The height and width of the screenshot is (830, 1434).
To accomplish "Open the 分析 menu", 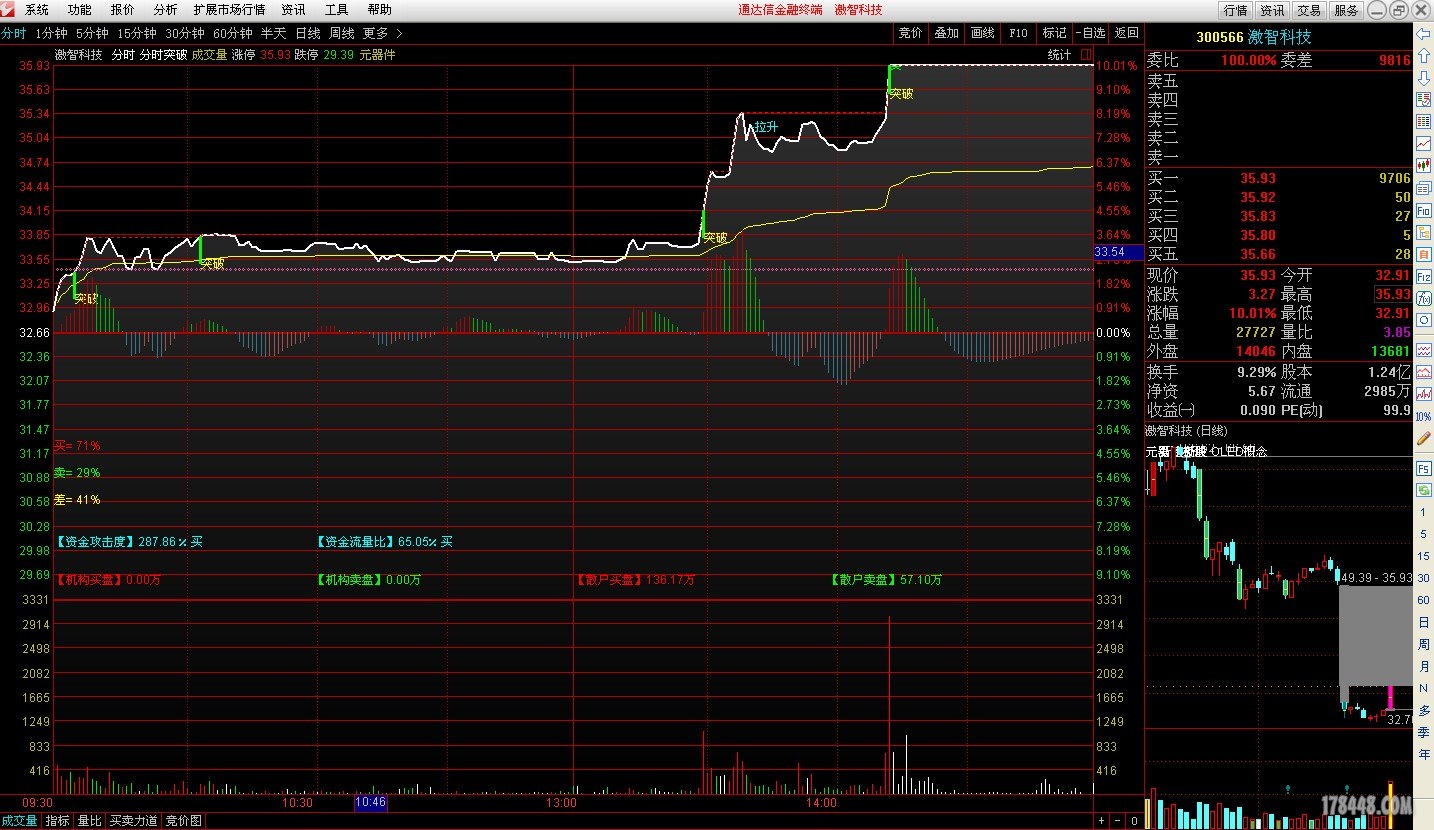I will point(165,9).
